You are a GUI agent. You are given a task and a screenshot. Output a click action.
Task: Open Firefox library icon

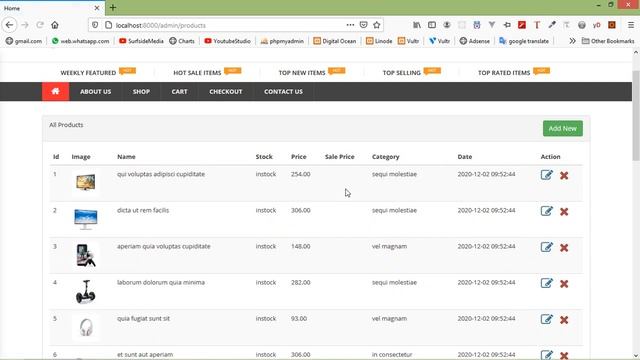417,25
